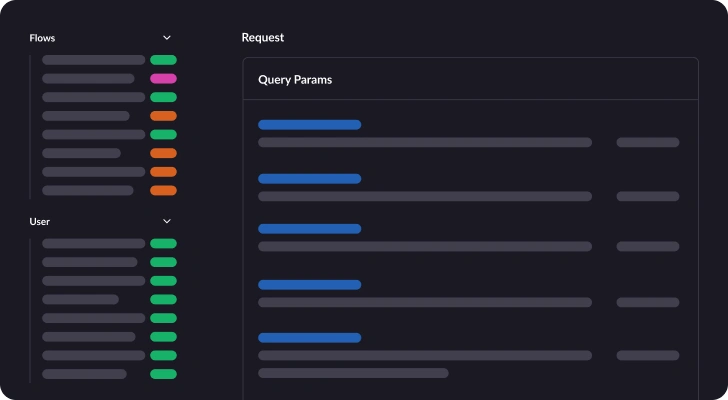Open the first item in the Flows list
Viewport: 728px width, 400px height.
click(x=93, y=60)
